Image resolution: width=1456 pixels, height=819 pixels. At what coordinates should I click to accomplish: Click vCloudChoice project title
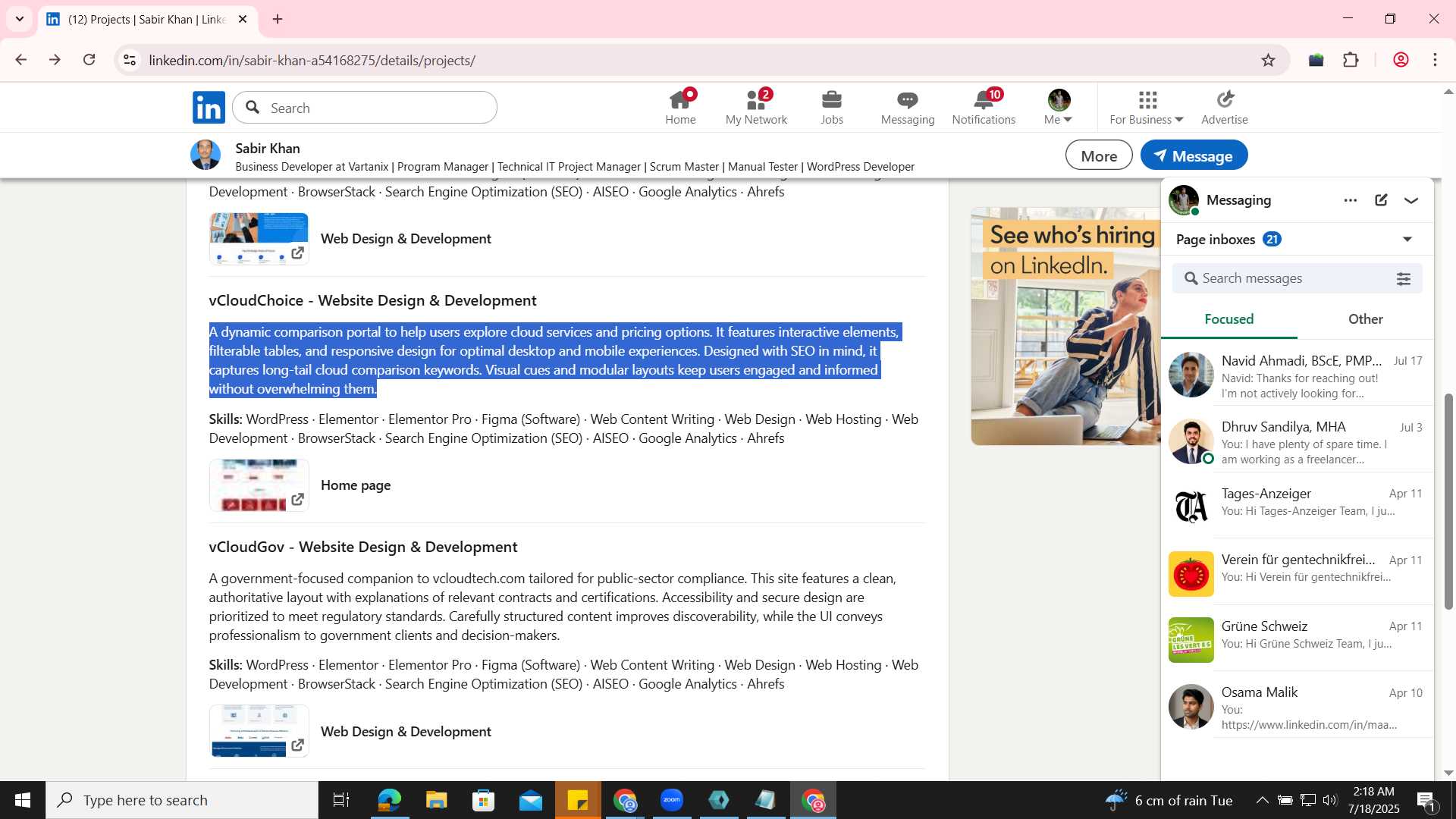tap(373, 300)
